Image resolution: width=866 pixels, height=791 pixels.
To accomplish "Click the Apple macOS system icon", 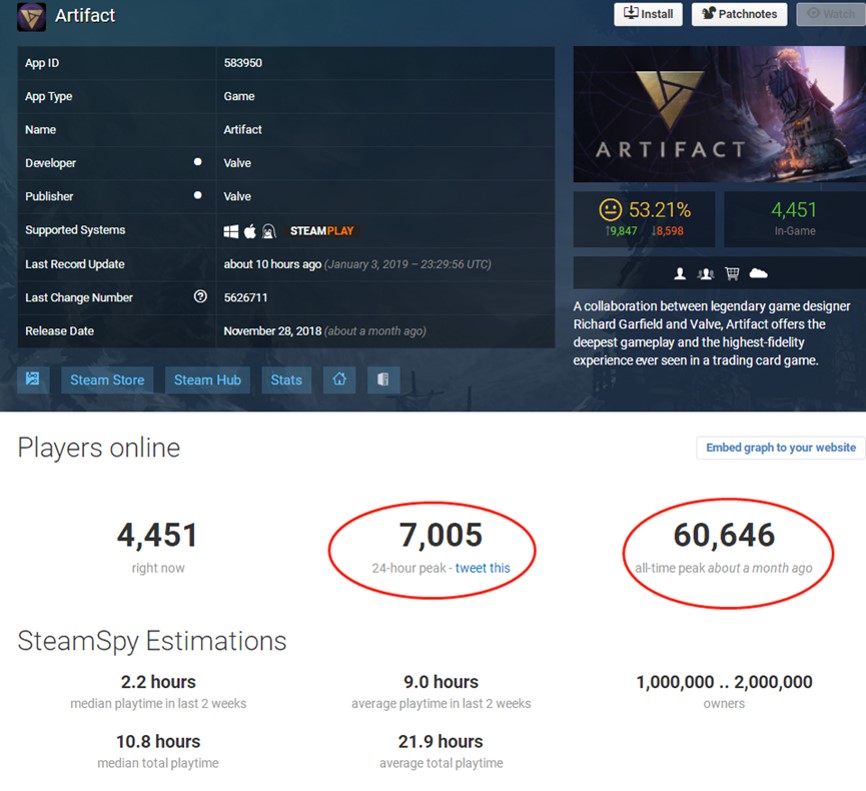I will [250, 231].
